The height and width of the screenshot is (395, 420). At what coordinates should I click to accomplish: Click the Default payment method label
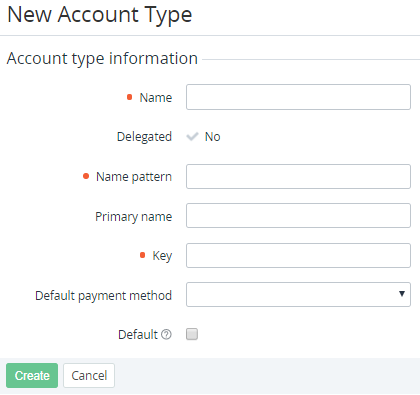click(x=103, y=295)
